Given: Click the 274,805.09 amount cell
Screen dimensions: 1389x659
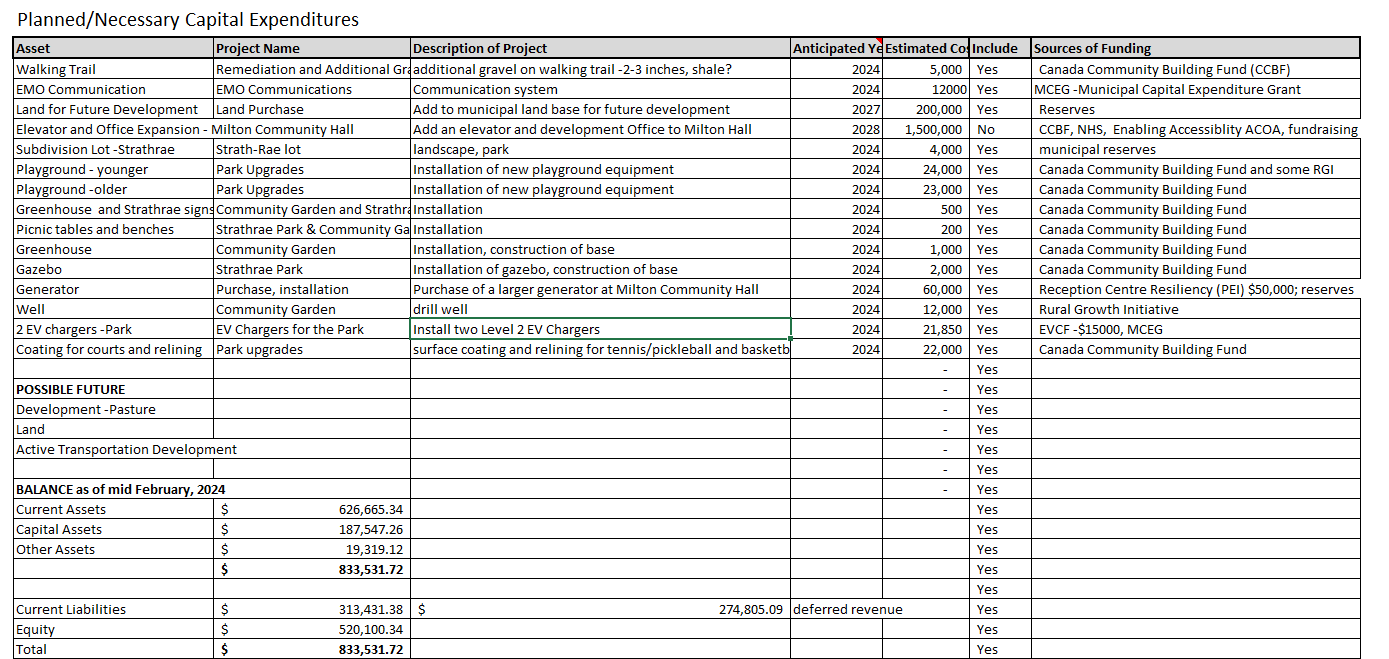Looking at the screenshot, I should coord(600,609).
